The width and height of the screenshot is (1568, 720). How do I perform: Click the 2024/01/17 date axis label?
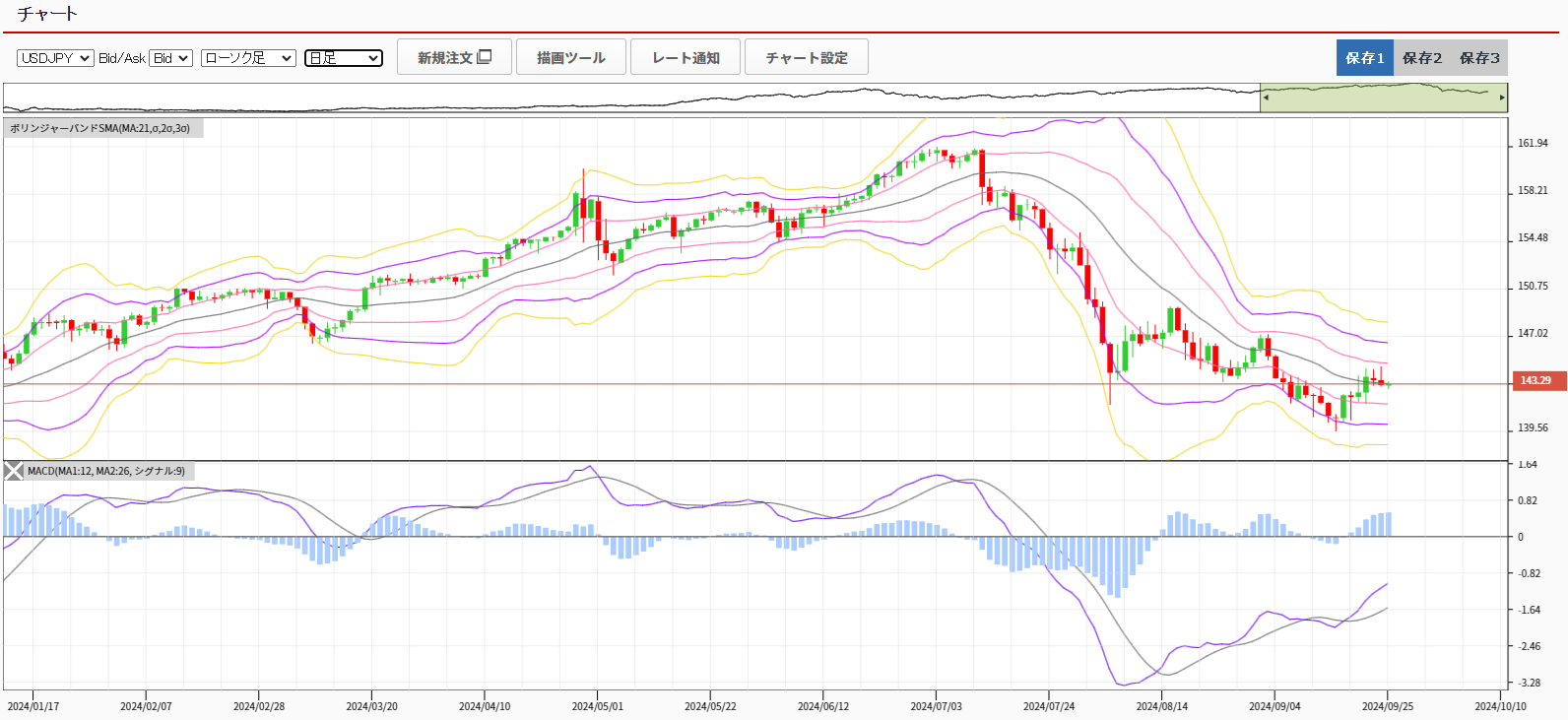click(x=33, y=706)
